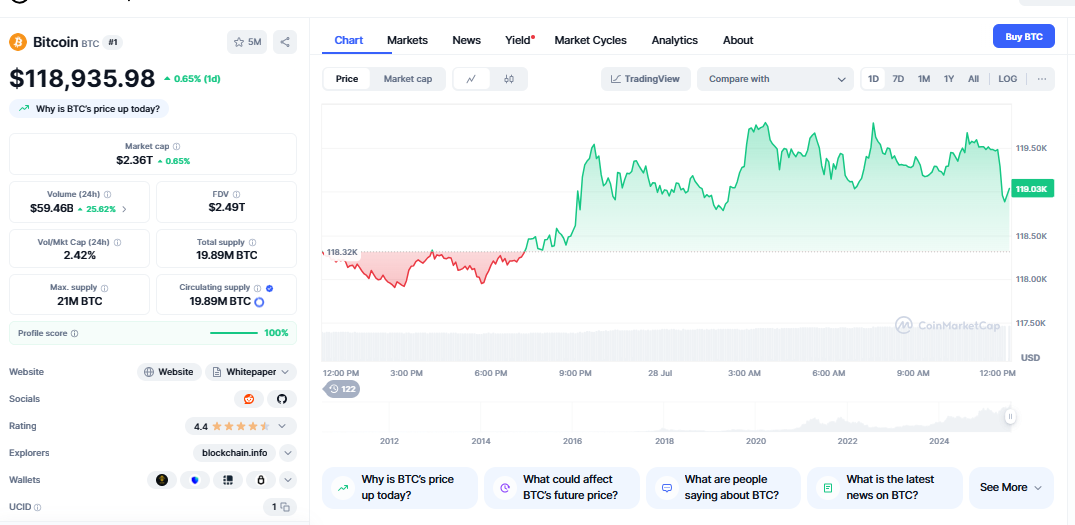The width and height of the screenshot is (1075, 525).
Task: Open Profile score info icon
Action: (74, 334)
